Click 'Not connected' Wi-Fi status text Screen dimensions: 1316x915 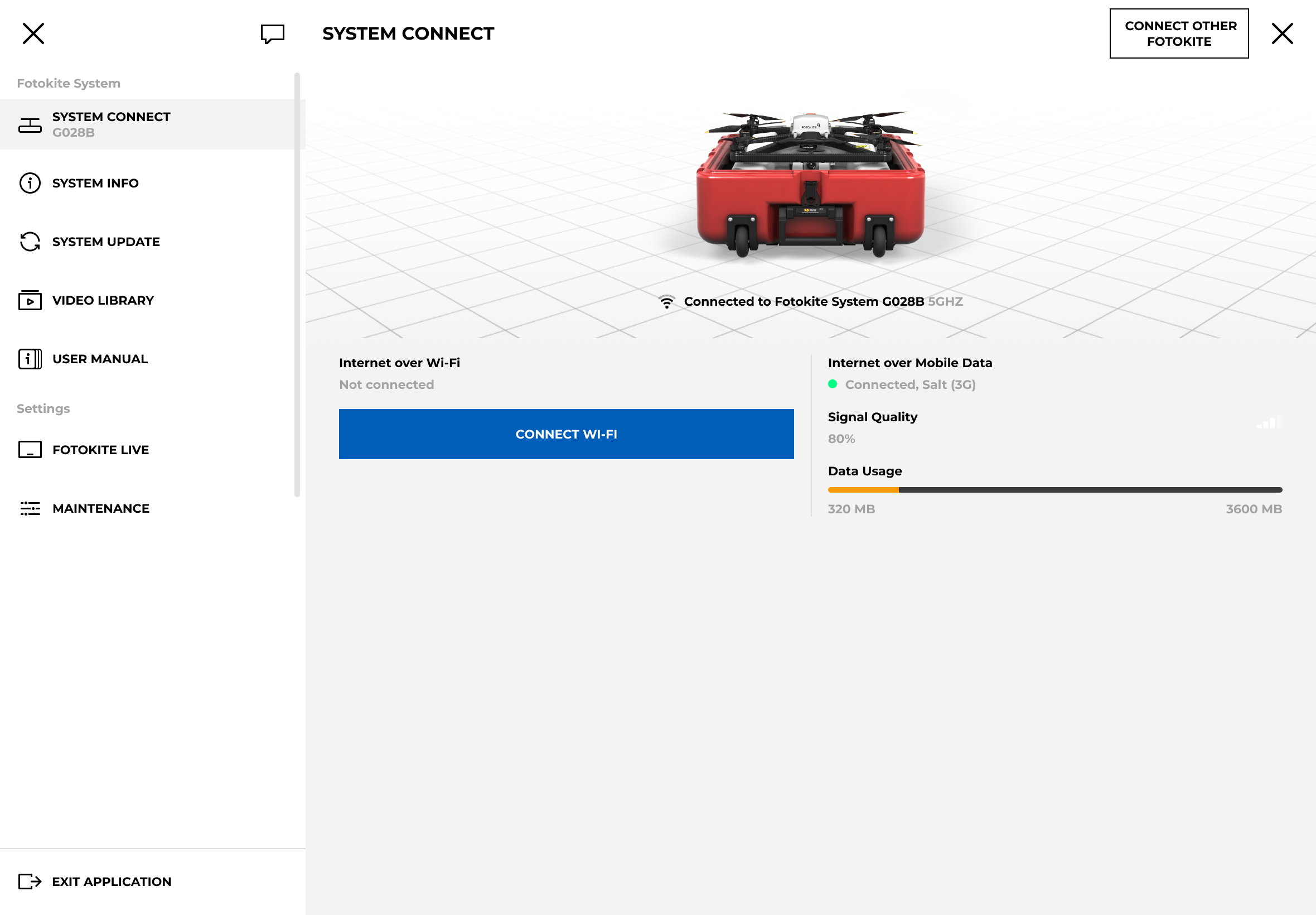pos(387,384)
